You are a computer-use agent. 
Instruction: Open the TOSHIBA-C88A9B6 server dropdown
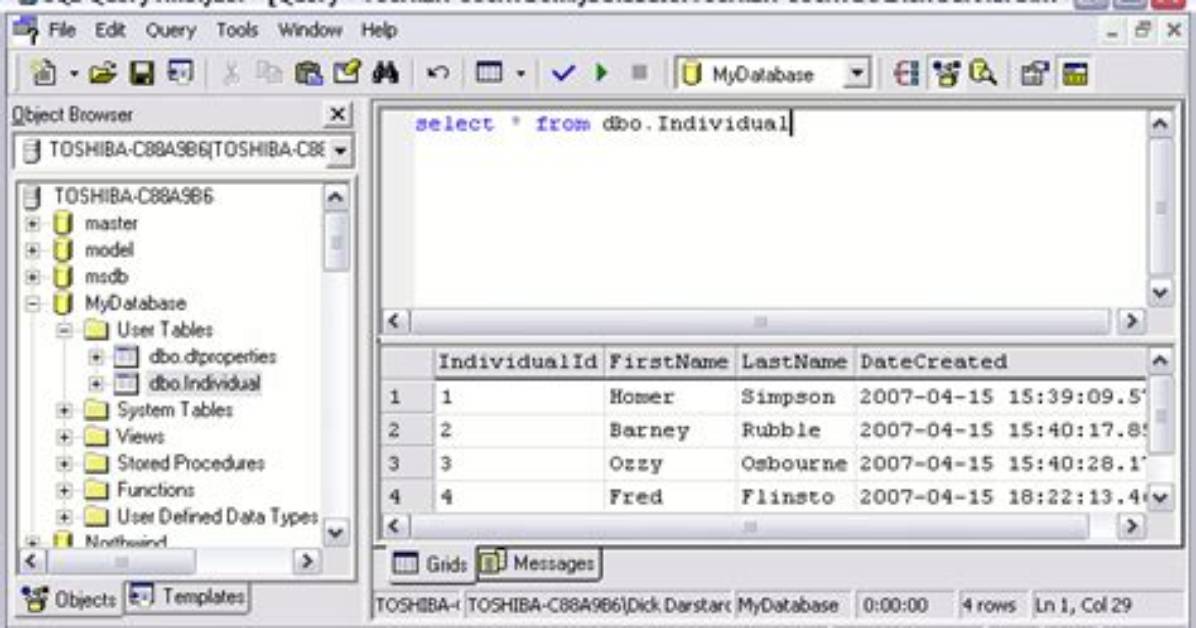point(339,151)
